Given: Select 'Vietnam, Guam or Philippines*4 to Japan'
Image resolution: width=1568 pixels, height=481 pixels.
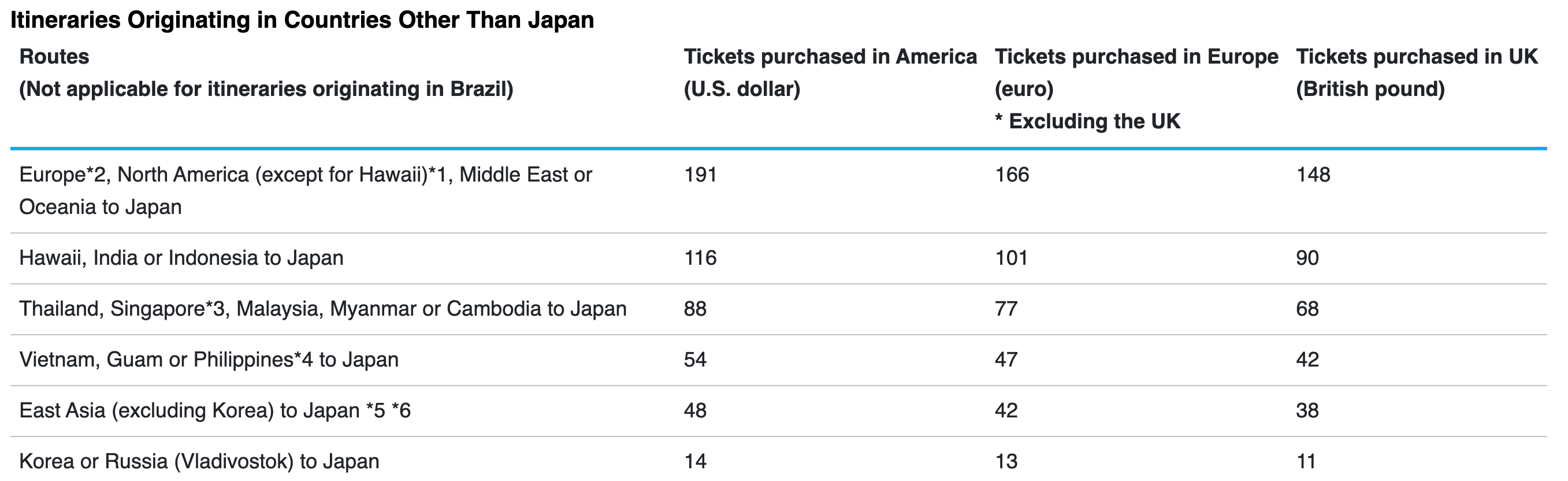Looking at the screenshot, I should click(209, 360).
